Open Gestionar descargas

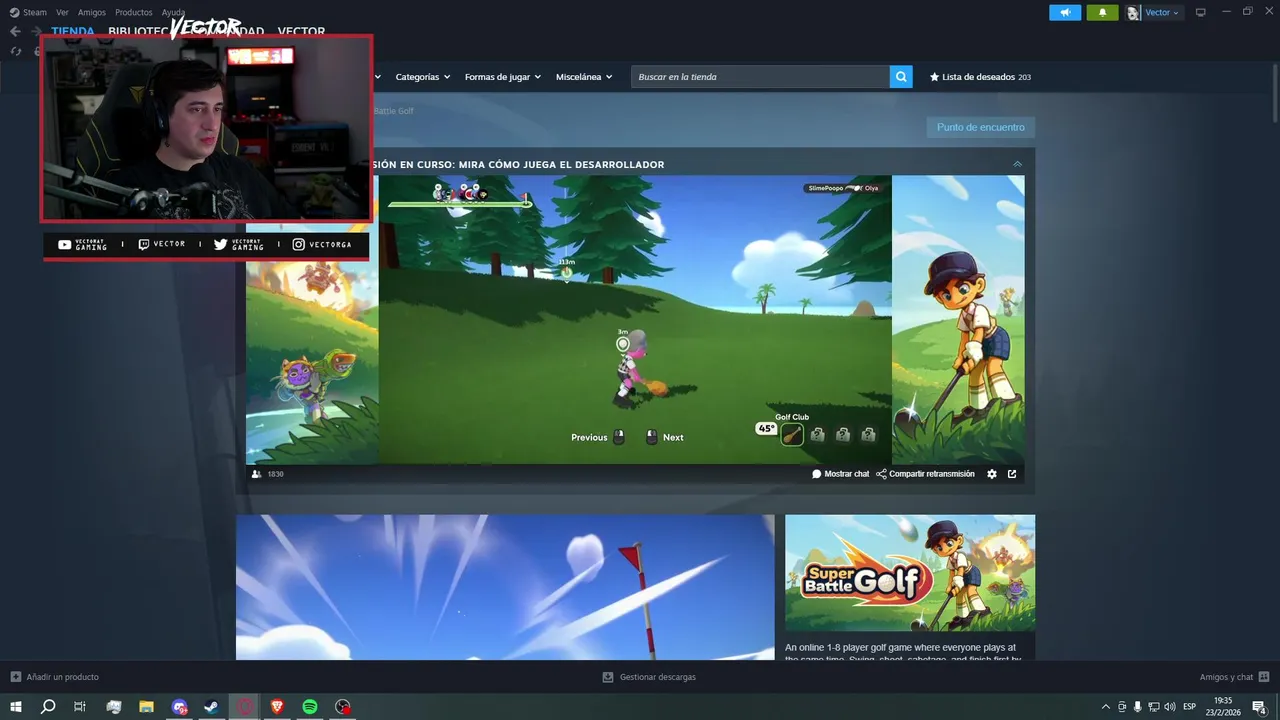click(649, 677)
